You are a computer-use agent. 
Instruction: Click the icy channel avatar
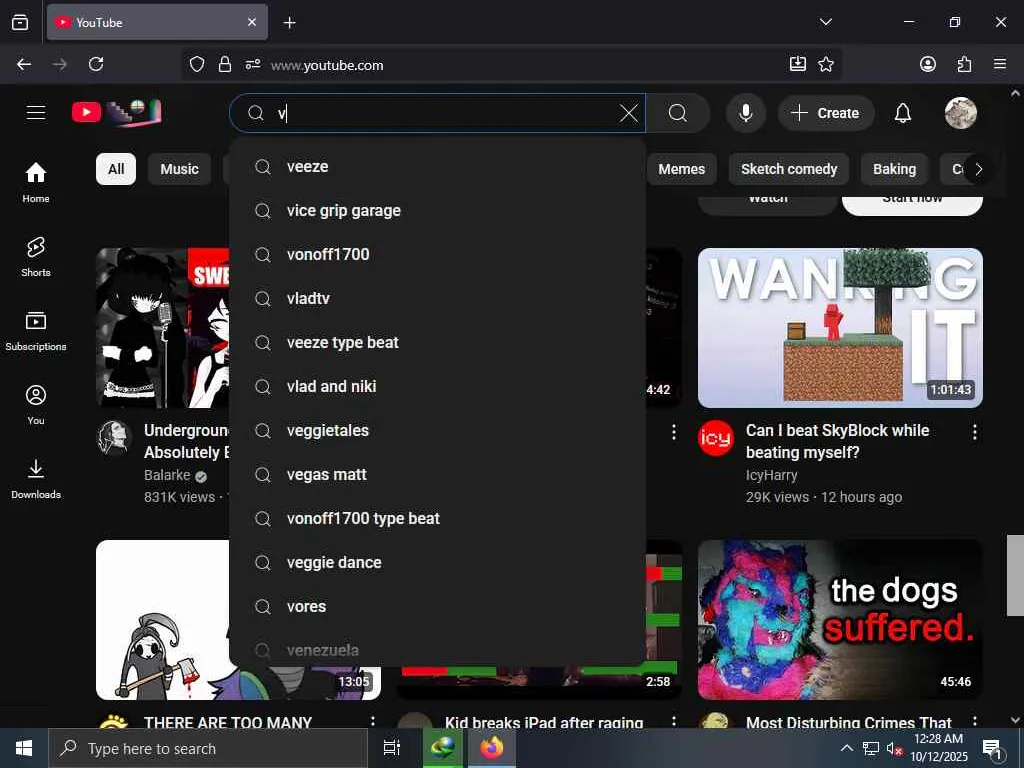tap(716, 438)
